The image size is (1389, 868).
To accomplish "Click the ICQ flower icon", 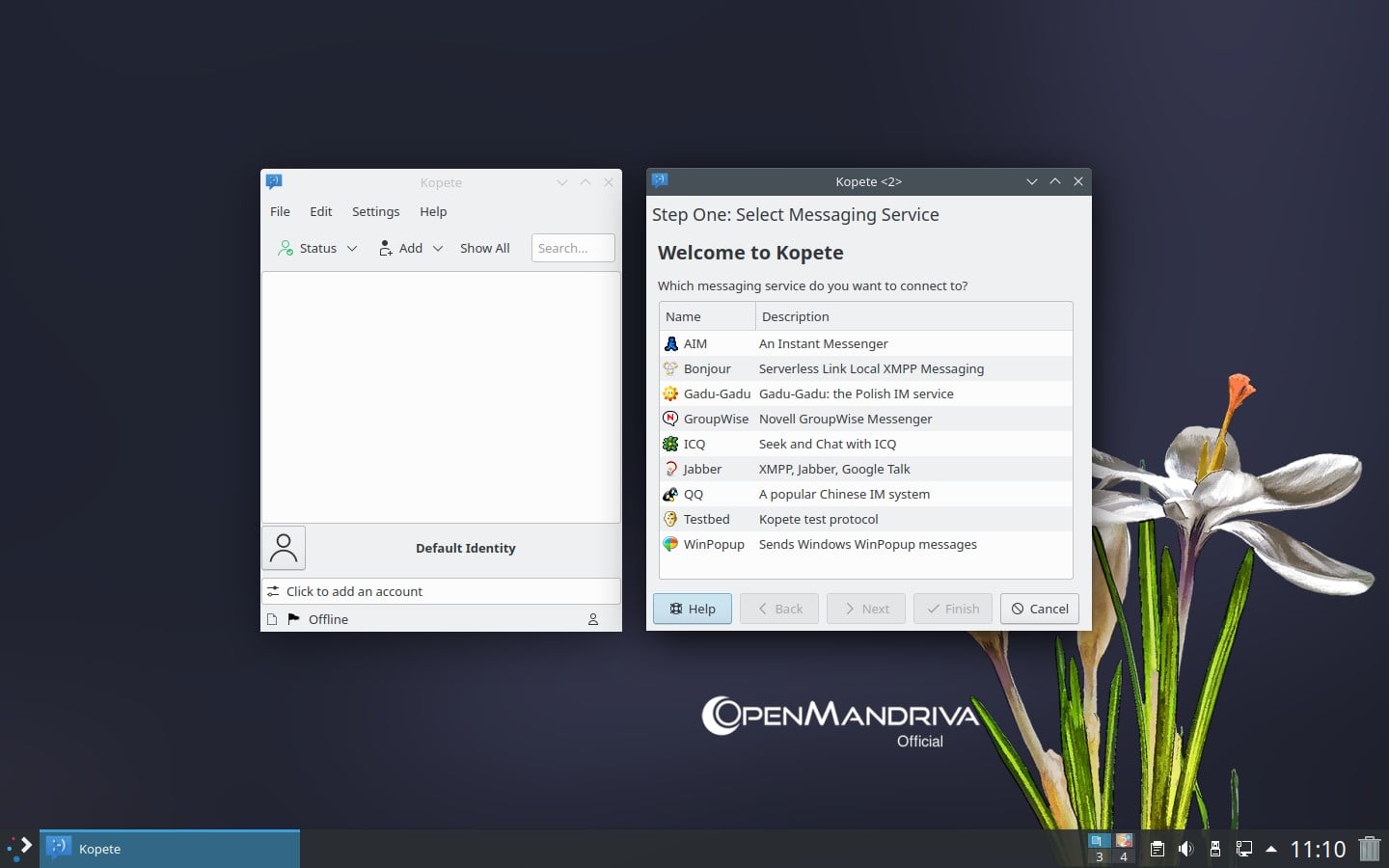I will [x=670, y=444].
